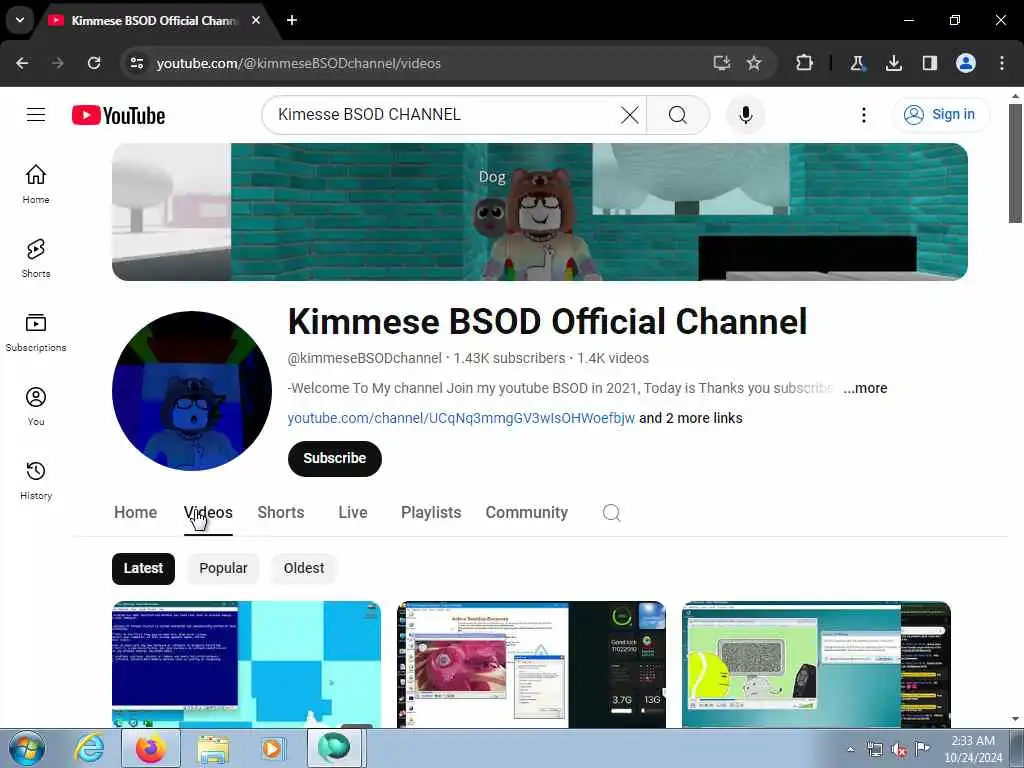Click the page vertical scrollbar thumb

tap(1015, 163)
